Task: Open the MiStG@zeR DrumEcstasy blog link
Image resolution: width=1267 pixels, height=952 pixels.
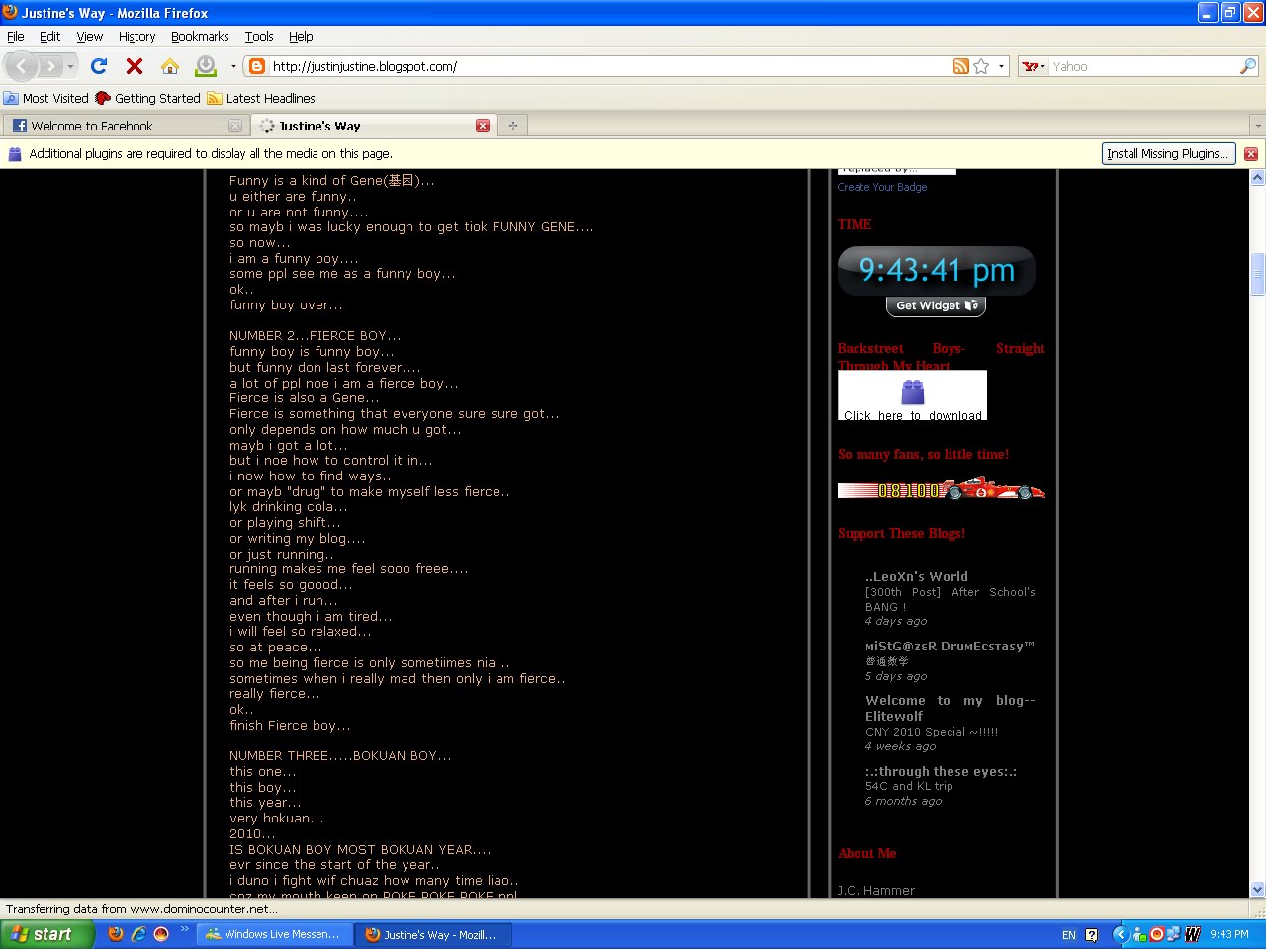Action: (x=950, y=646)
